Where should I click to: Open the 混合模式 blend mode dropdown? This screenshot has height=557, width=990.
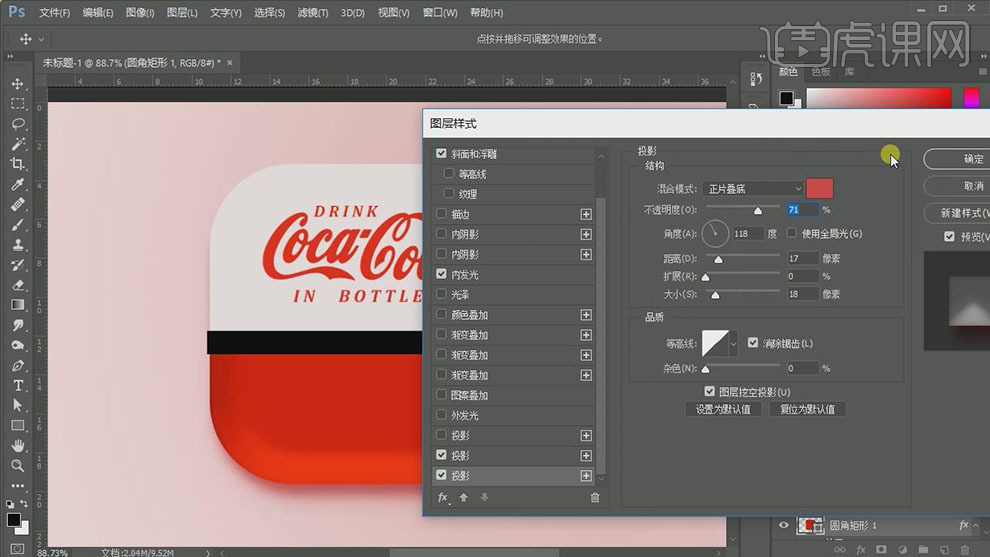[x=754, y=189]
